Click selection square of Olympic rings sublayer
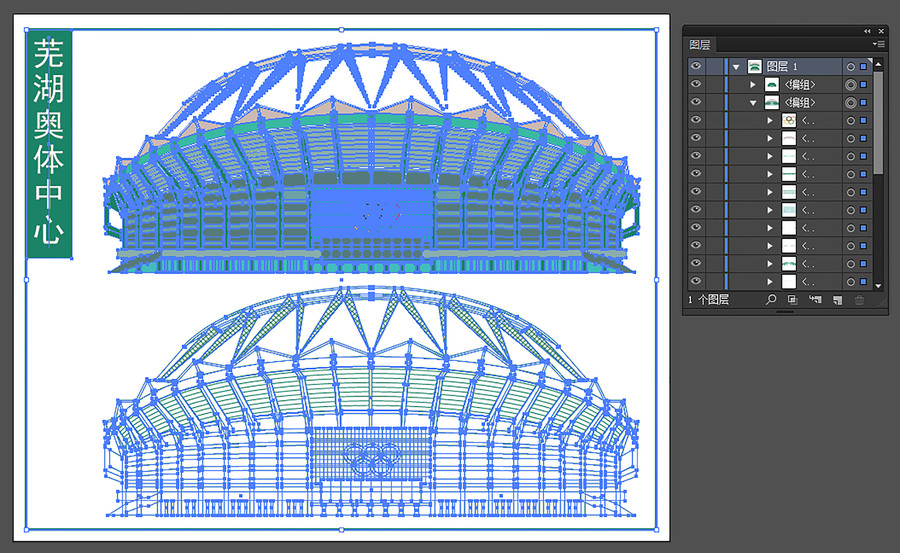The width and height of the screenshot is (900, 553). (x=863, y=121)
